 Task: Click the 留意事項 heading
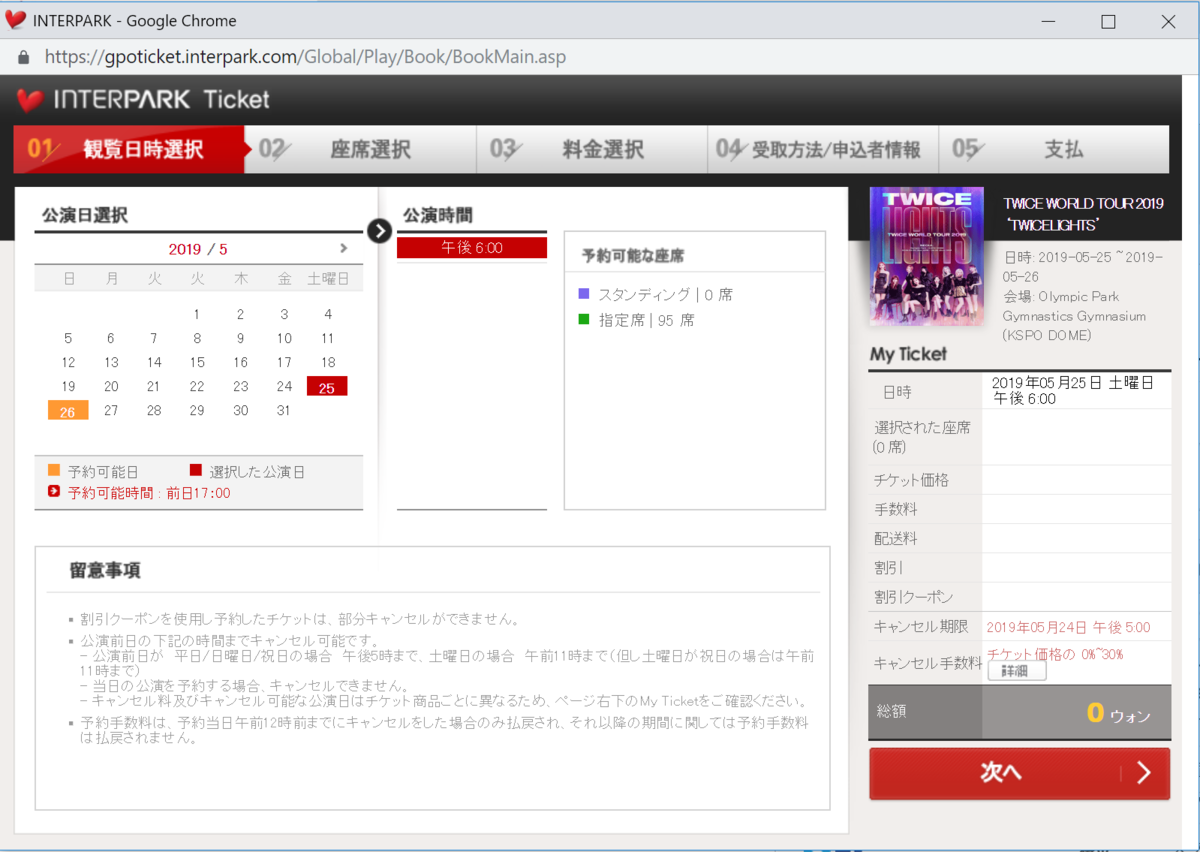pos(105,571)
